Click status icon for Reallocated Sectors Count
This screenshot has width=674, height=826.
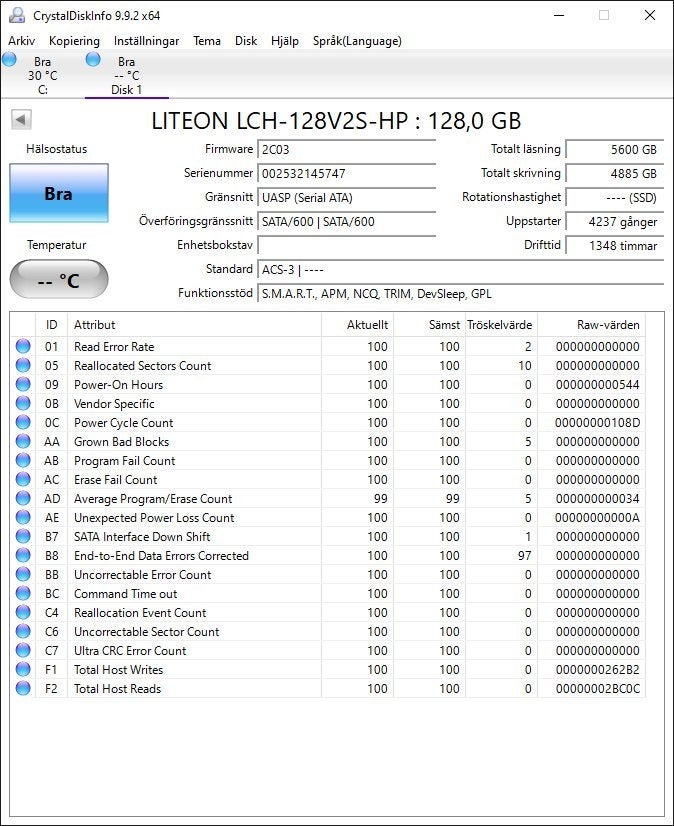click(x=23, y=365)
